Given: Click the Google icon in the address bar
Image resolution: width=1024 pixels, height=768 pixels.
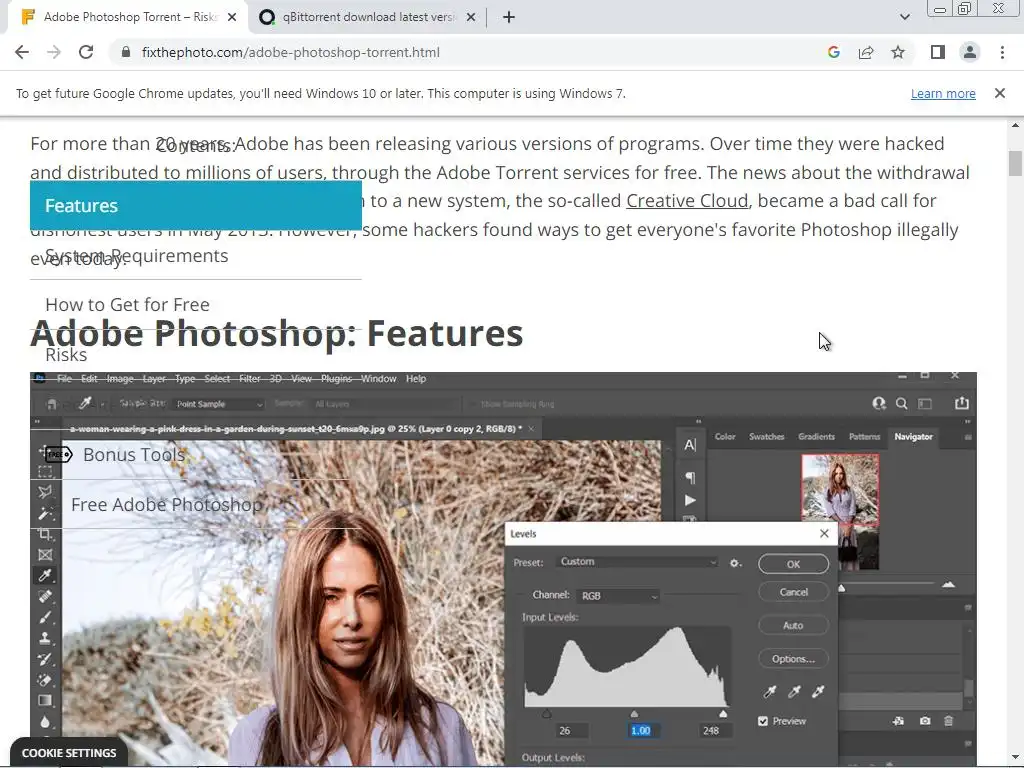Looking at the screenshot, I should [833, 52].
